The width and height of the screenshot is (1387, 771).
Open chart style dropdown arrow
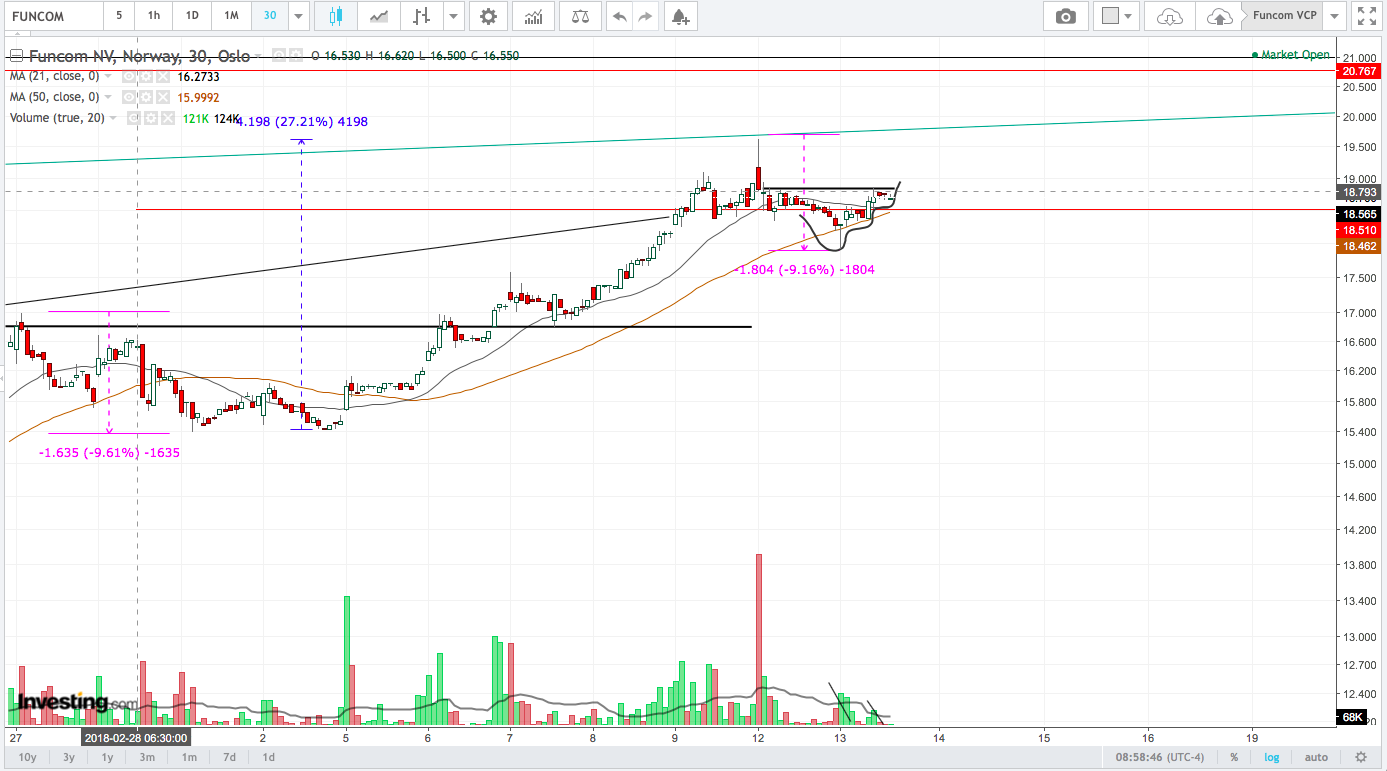[x=454, y=16]
